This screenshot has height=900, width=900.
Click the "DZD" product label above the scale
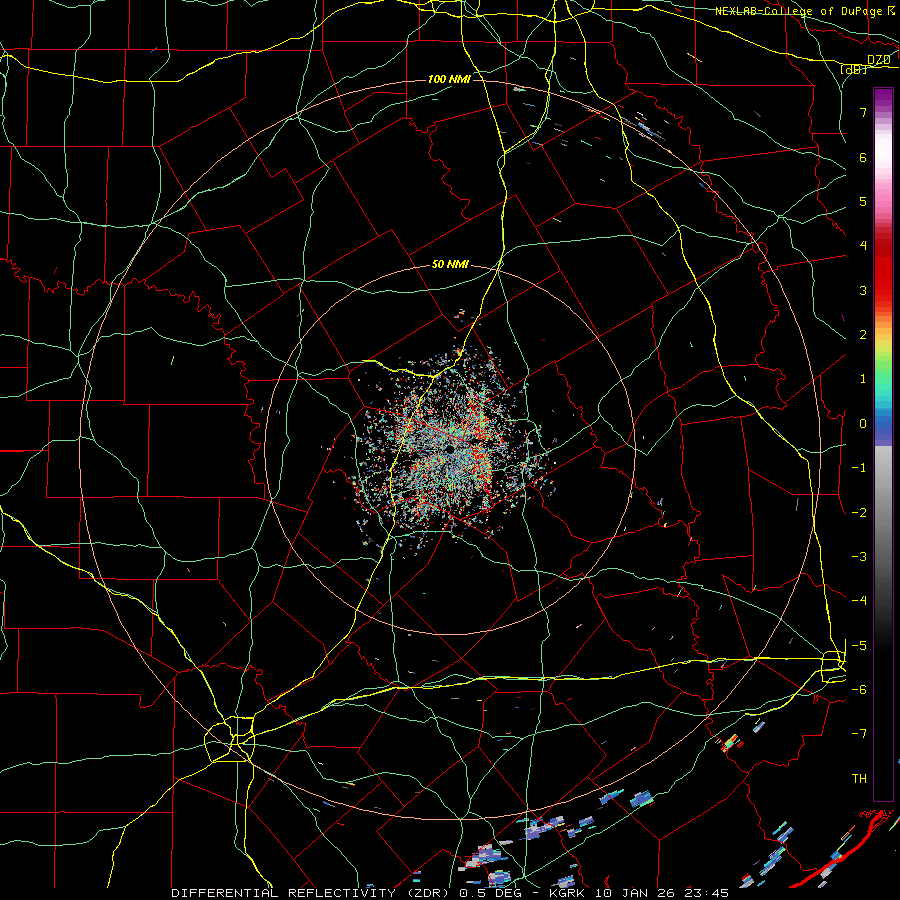[x=879, y=60]
